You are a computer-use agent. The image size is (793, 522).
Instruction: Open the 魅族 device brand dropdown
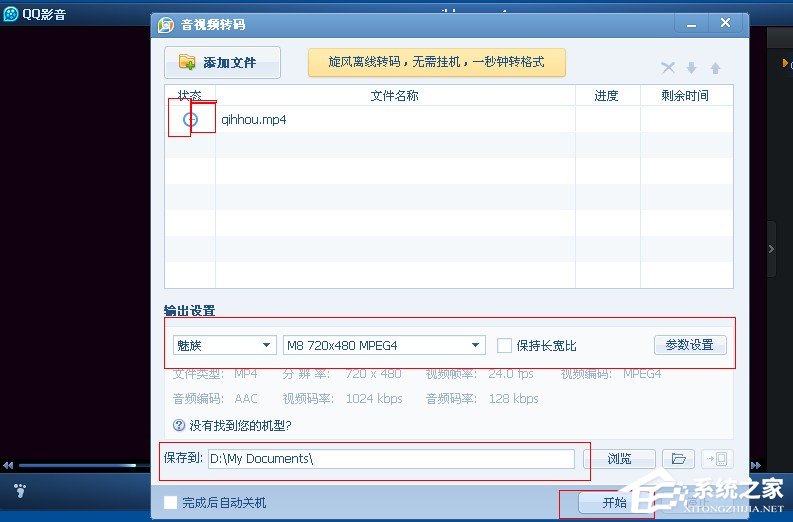[225, 345]
